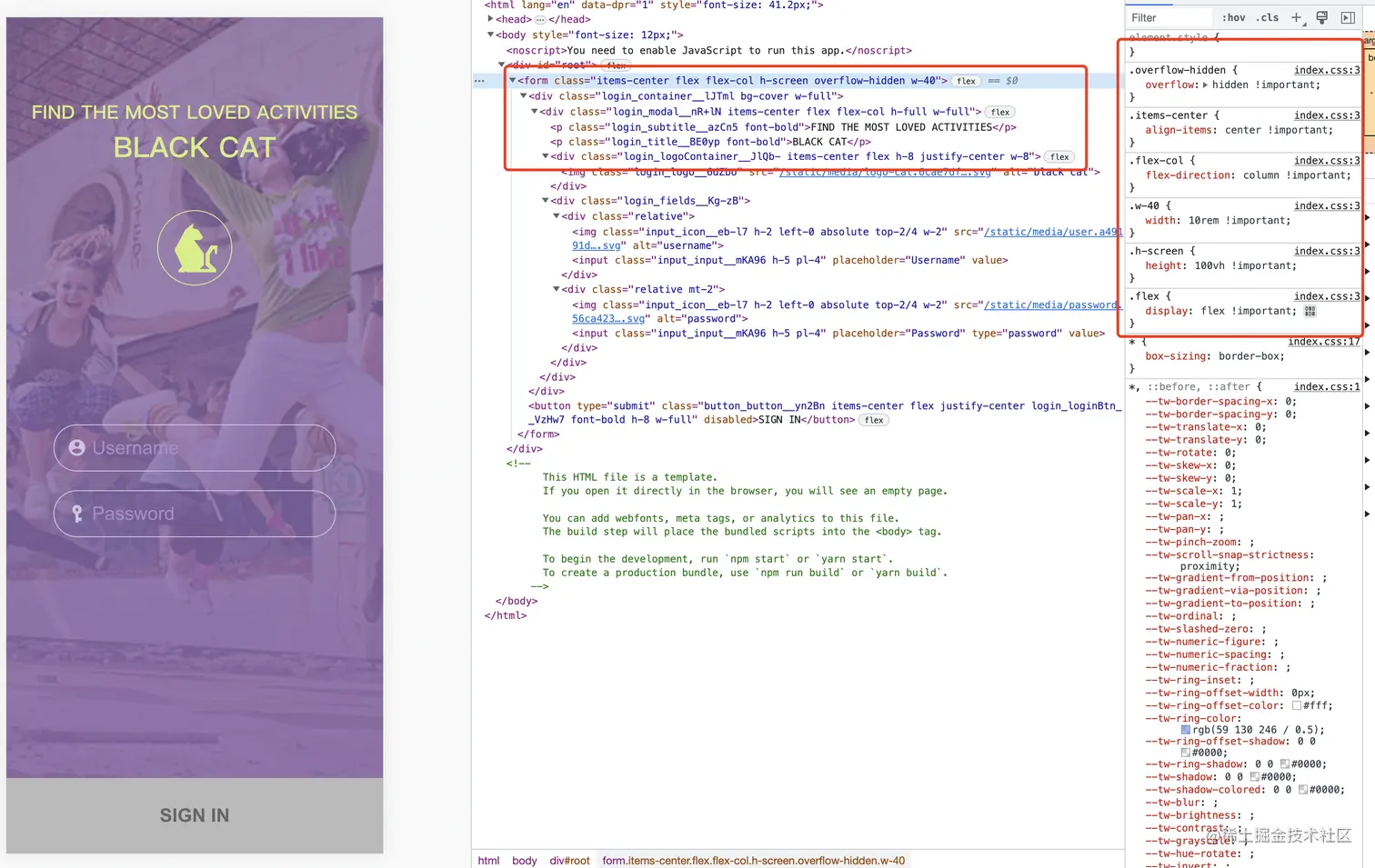Click the ellipsis badge inside the head element
1375x868 pixels.
point(540,19)
